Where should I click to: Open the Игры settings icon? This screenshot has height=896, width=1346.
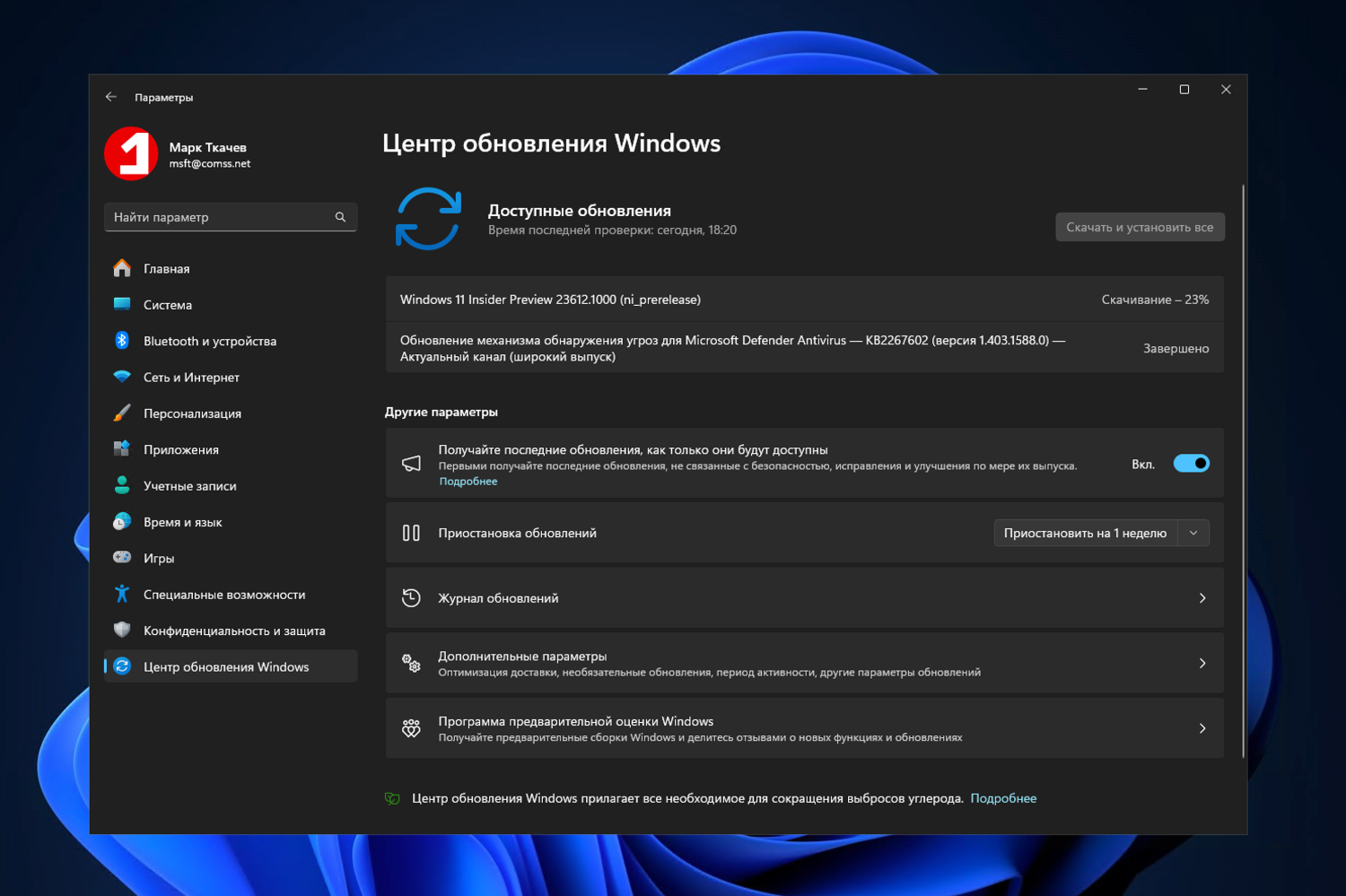(x=123, y=557)
